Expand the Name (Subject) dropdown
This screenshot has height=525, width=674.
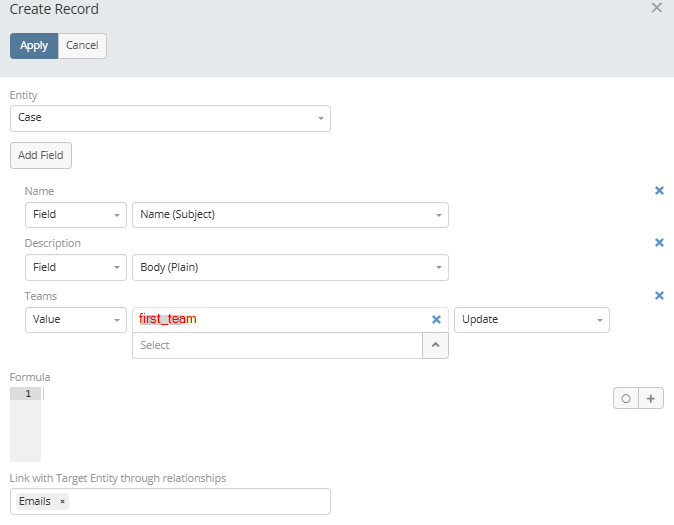(x=290, y=215)
